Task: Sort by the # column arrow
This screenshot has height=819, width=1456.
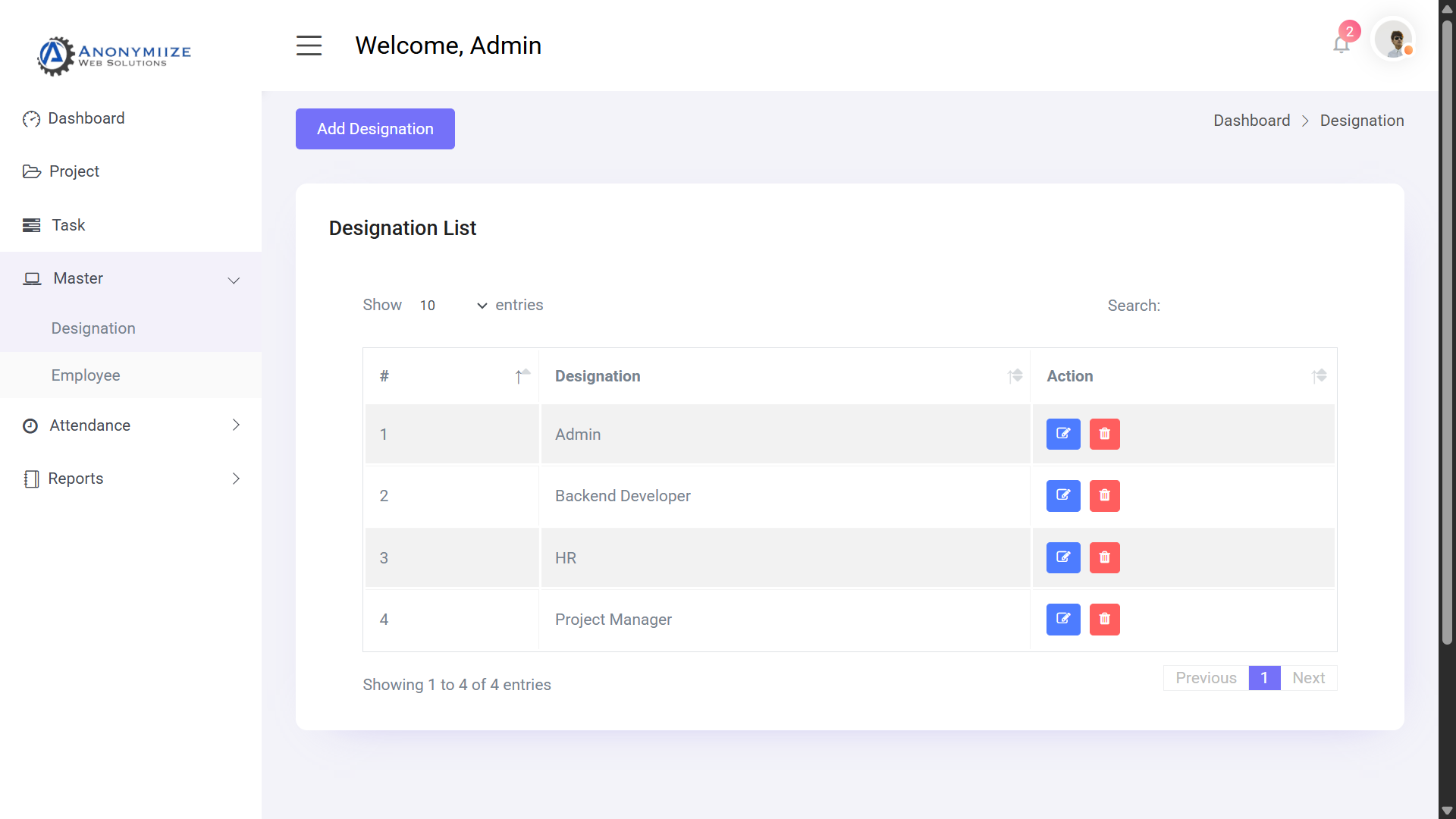Action: [522, 376]
